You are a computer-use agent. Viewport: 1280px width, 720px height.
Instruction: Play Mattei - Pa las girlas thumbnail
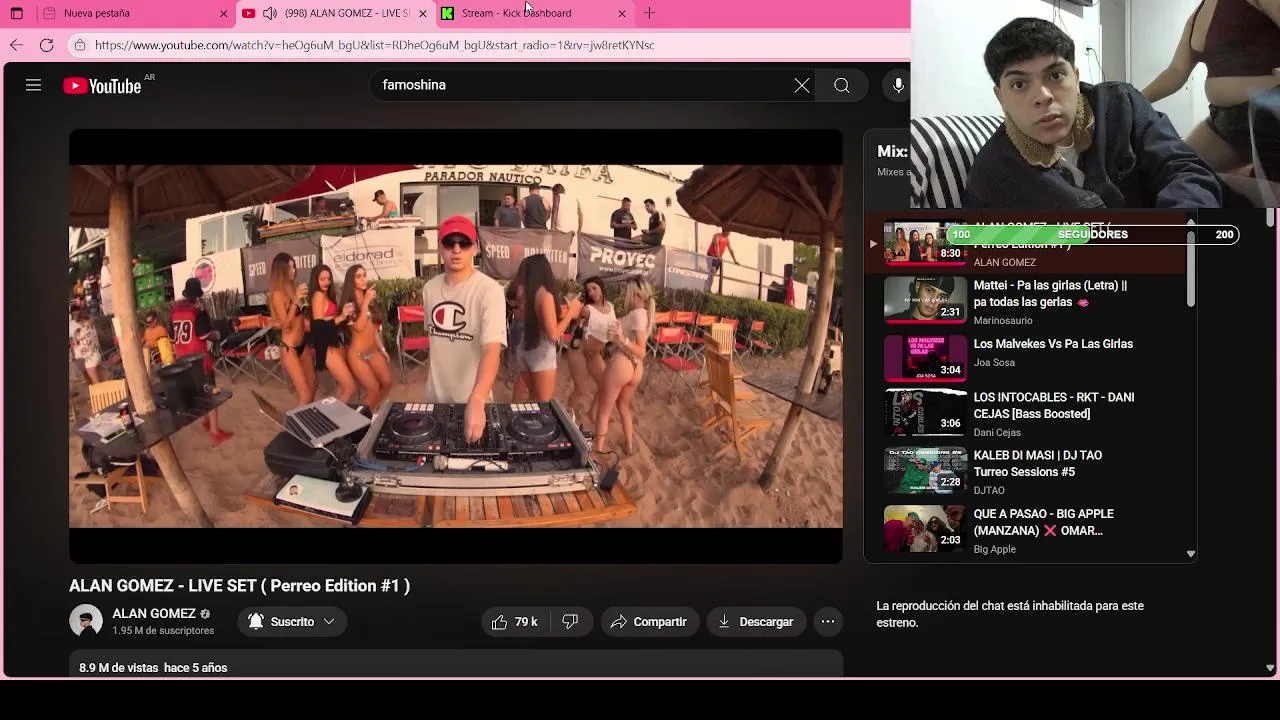coord(926,300)
